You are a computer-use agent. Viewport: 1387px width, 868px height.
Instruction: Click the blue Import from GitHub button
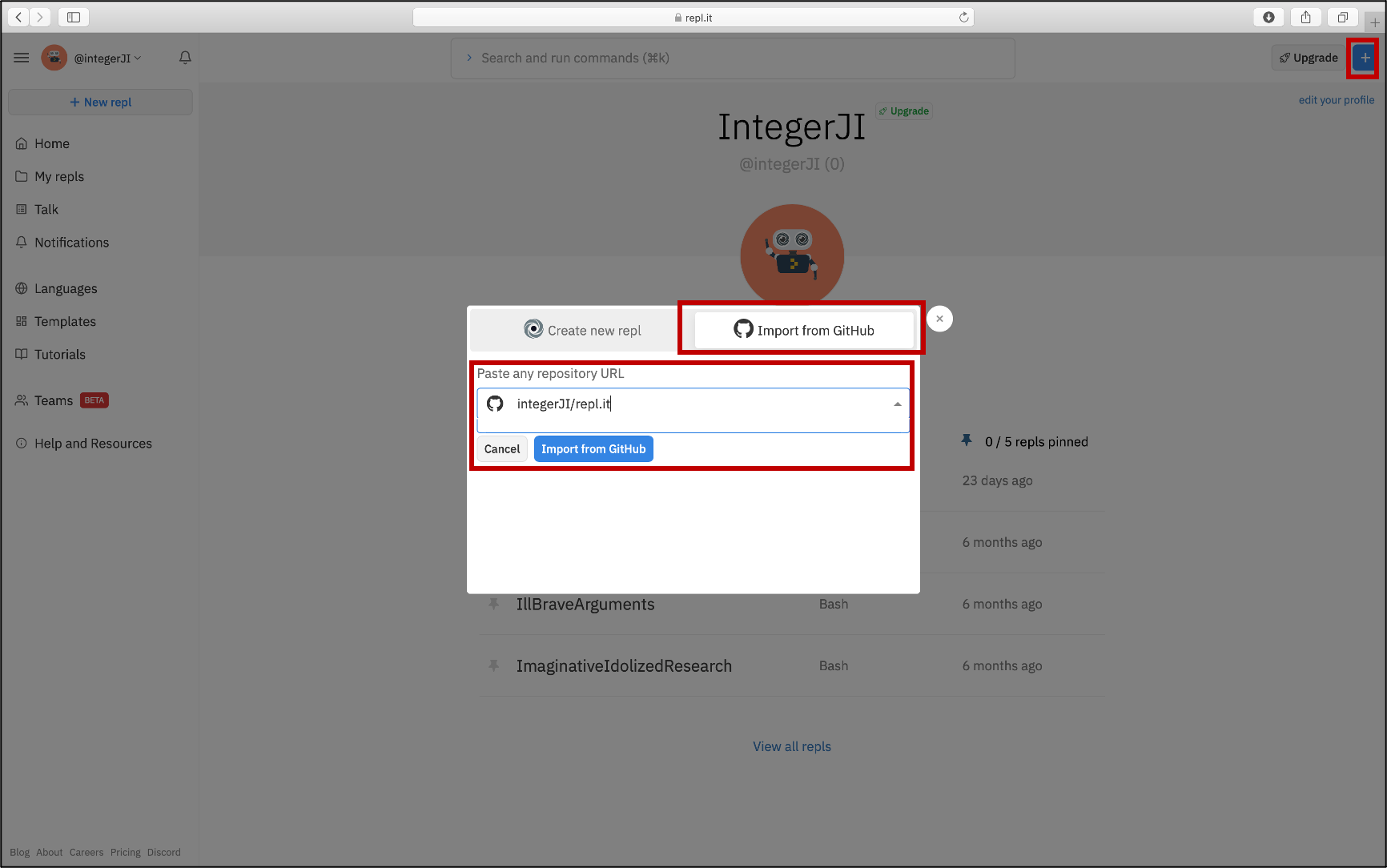[593, 448]
